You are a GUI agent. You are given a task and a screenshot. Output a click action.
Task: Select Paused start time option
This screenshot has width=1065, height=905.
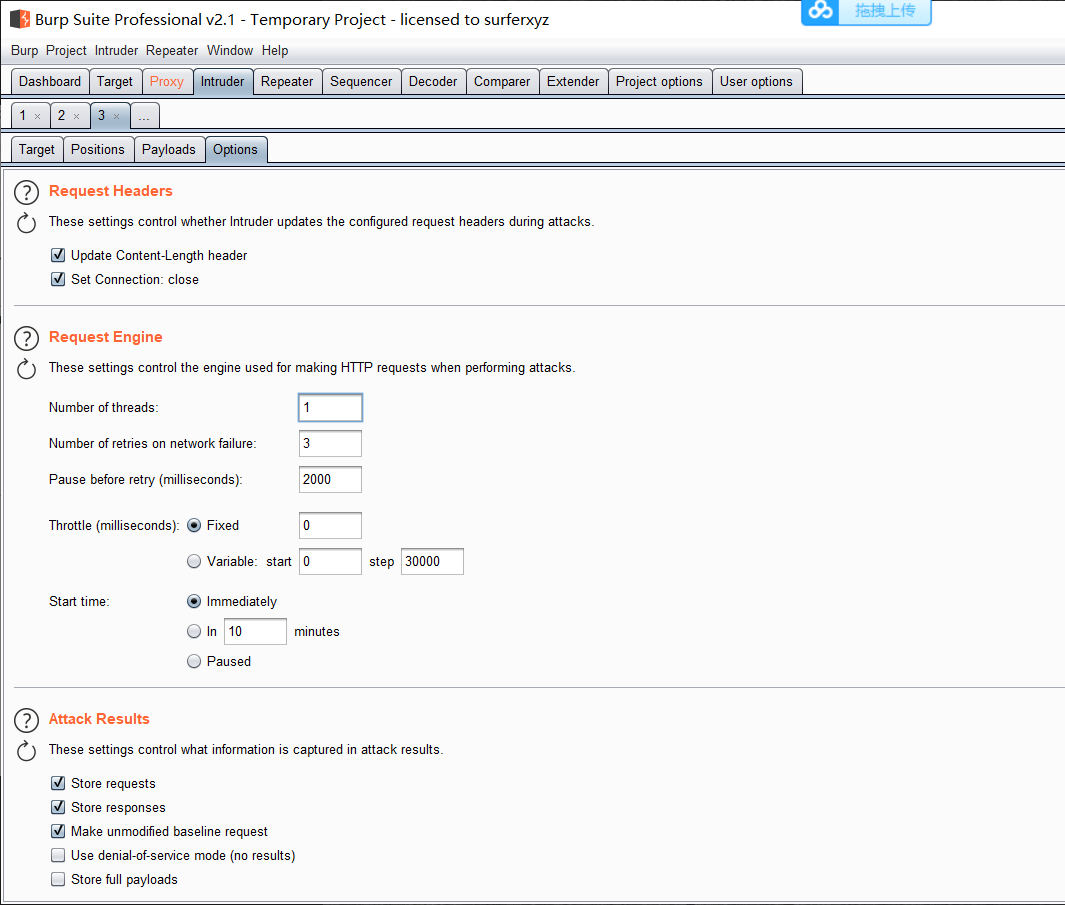tap(194, 661)
